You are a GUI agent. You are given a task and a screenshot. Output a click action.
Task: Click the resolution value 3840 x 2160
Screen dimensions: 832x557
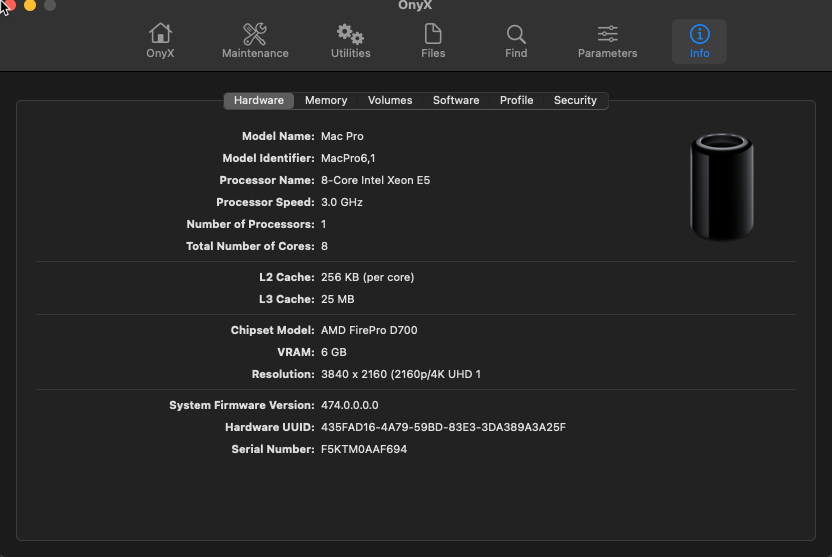pyautogui.click(x=401, y=375)
